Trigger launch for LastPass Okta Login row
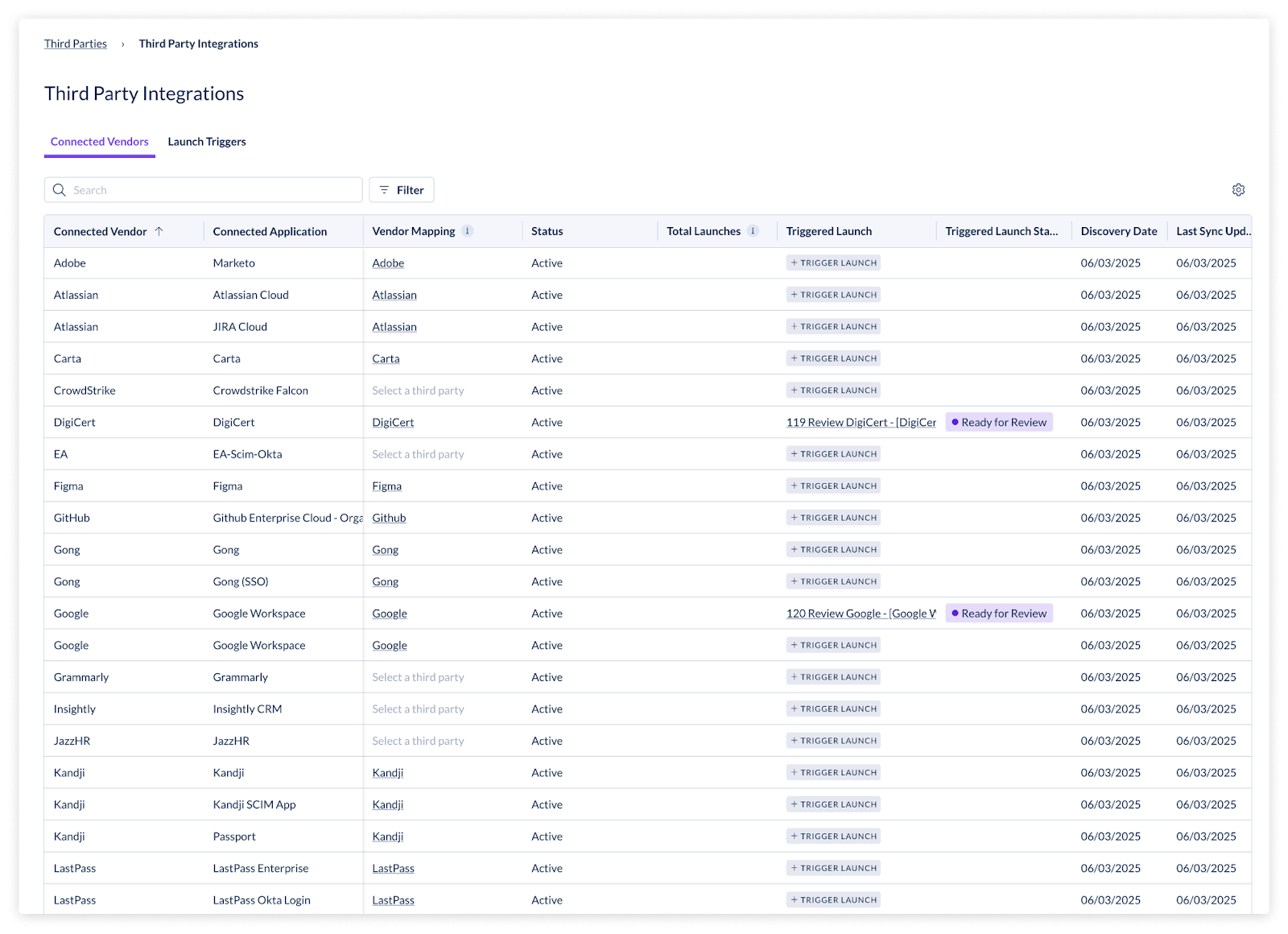The width and height of the screenshot is (1288, 934). point(833,900)
